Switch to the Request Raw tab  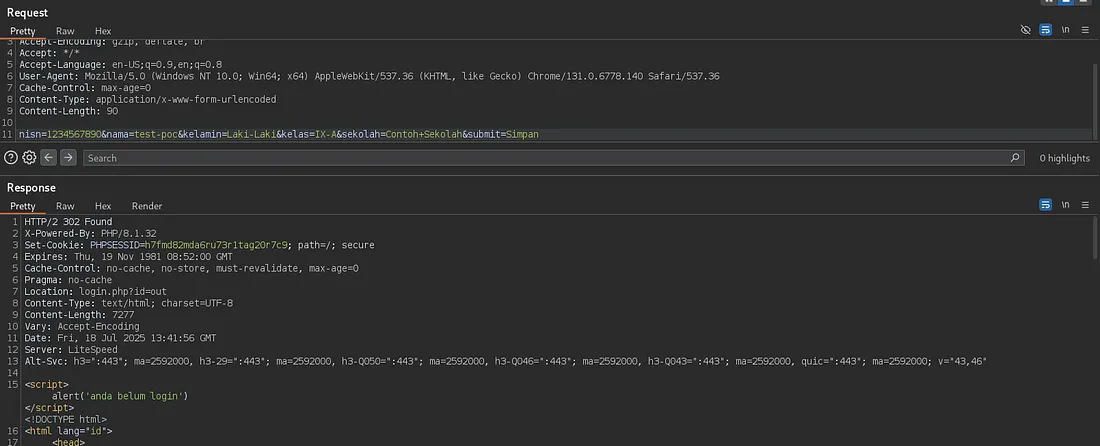point(65,31)
